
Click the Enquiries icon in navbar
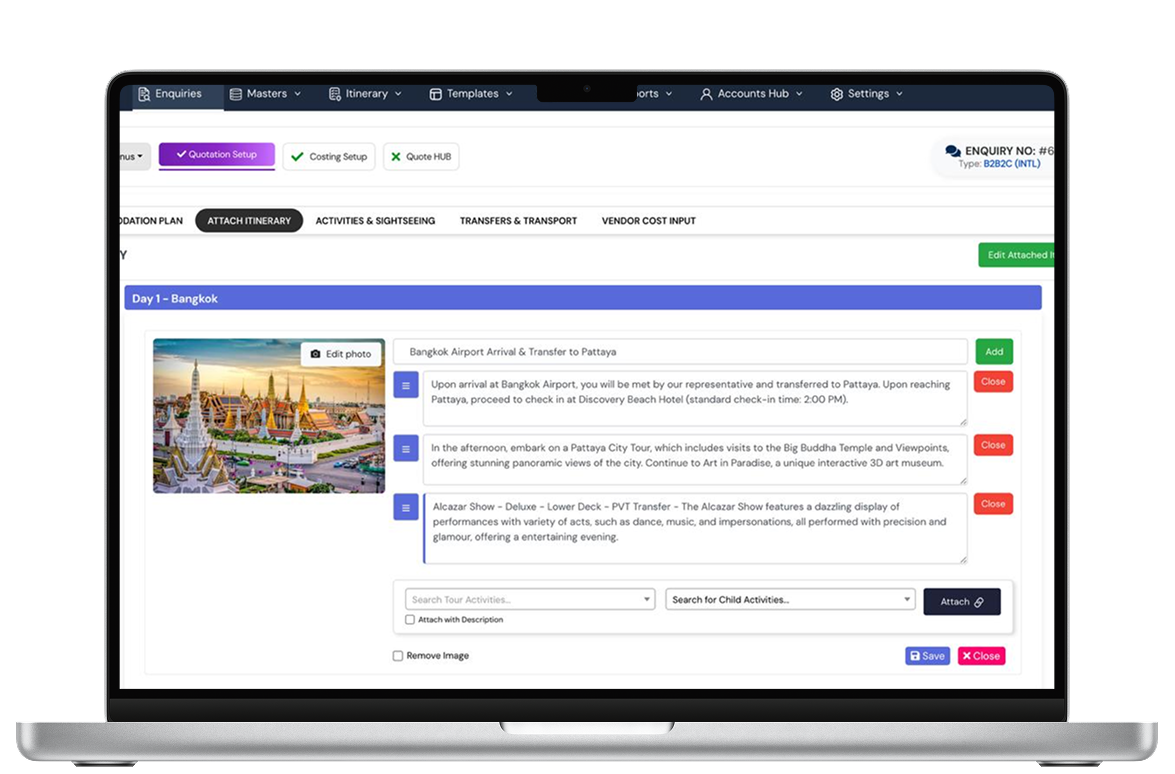(x=144, y=94)
